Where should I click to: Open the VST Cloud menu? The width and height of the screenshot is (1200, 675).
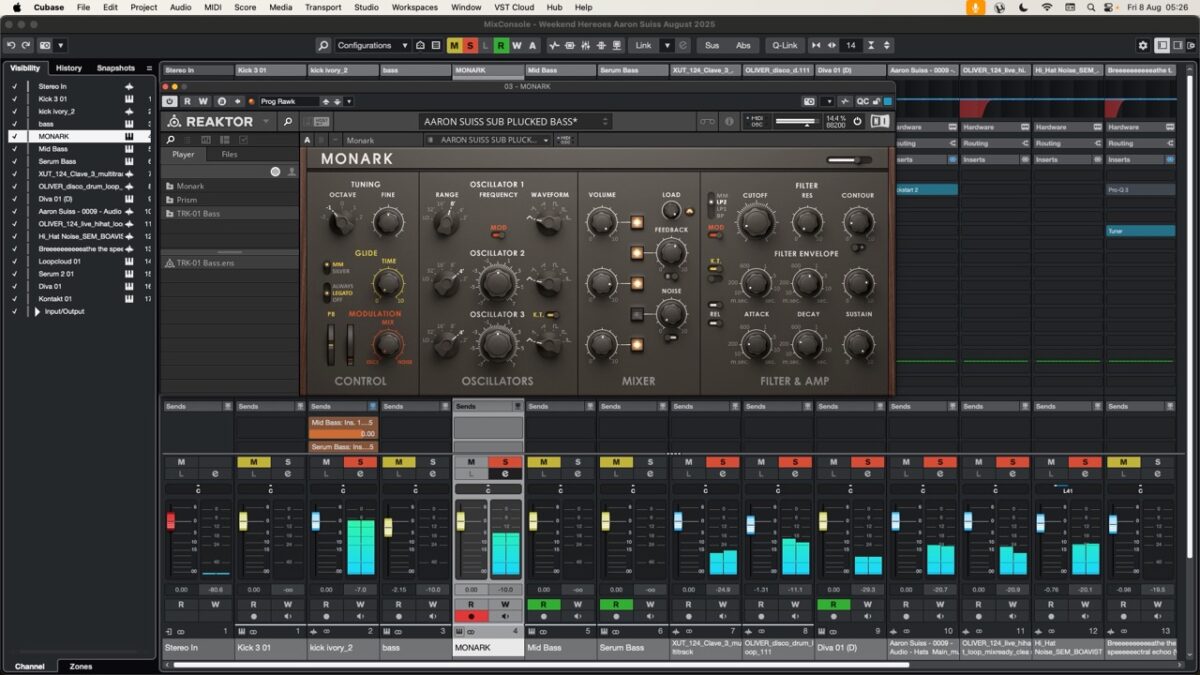[x=512, y=7]
